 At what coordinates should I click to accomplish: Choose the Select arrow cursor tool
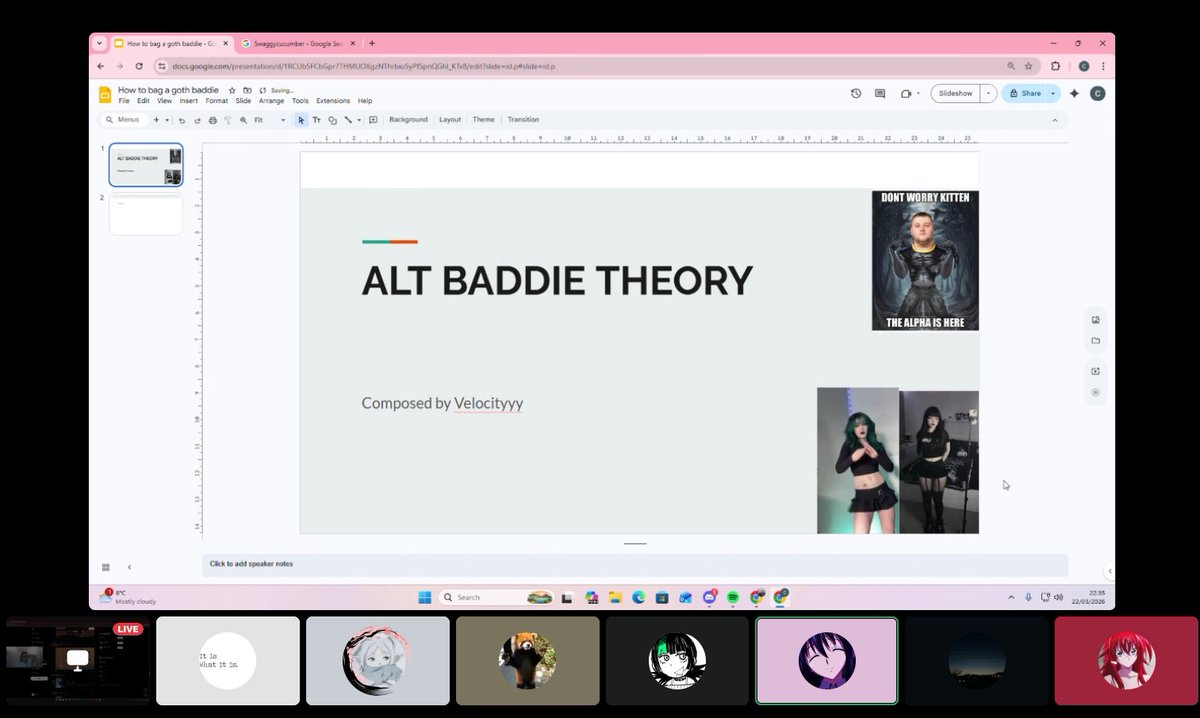click(x=301, y=120)
